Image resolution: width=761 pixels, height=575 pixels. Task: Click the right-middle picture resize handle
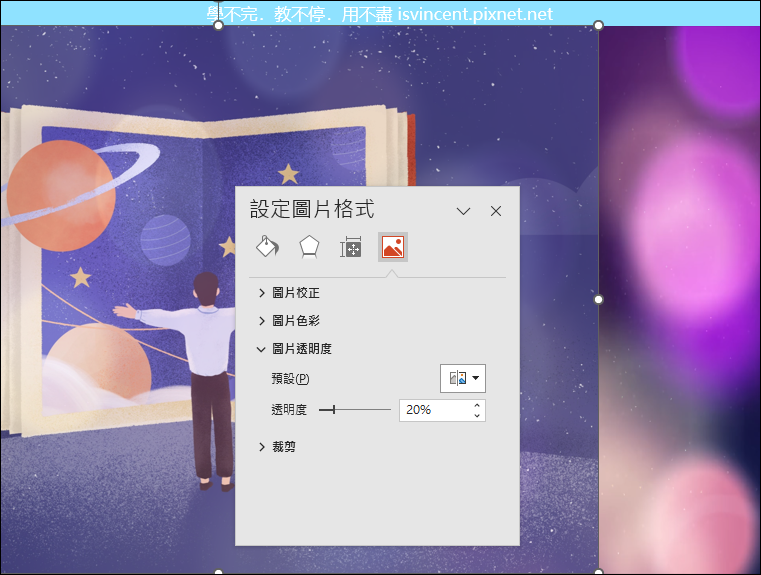coord(598,299)
